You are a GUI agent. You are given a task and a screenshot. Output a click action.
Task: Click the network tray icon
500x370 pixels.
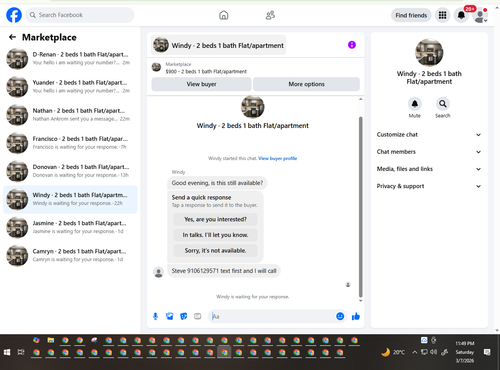pos(424,352)
